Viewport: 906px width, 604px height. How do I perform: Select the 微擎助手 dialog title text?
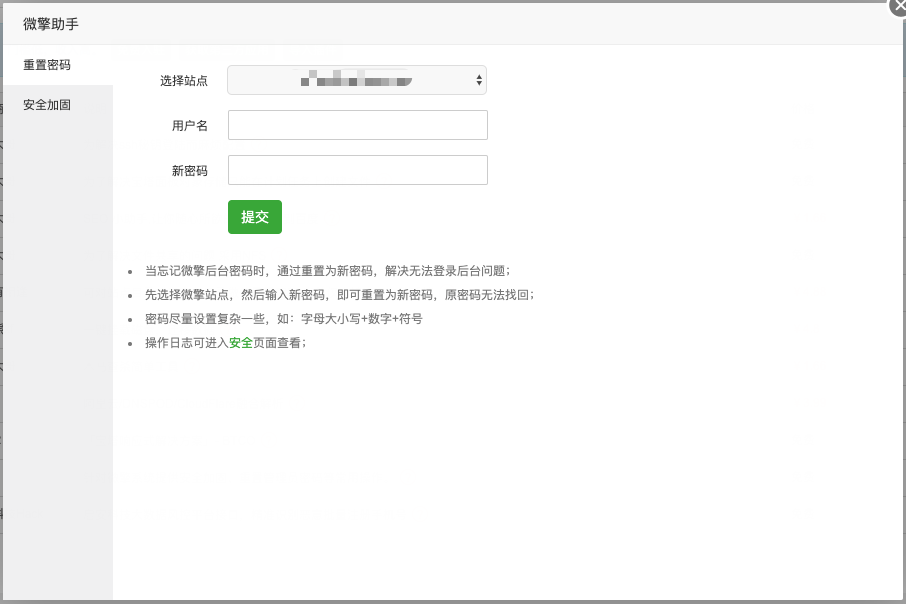[x=51, y=24]
